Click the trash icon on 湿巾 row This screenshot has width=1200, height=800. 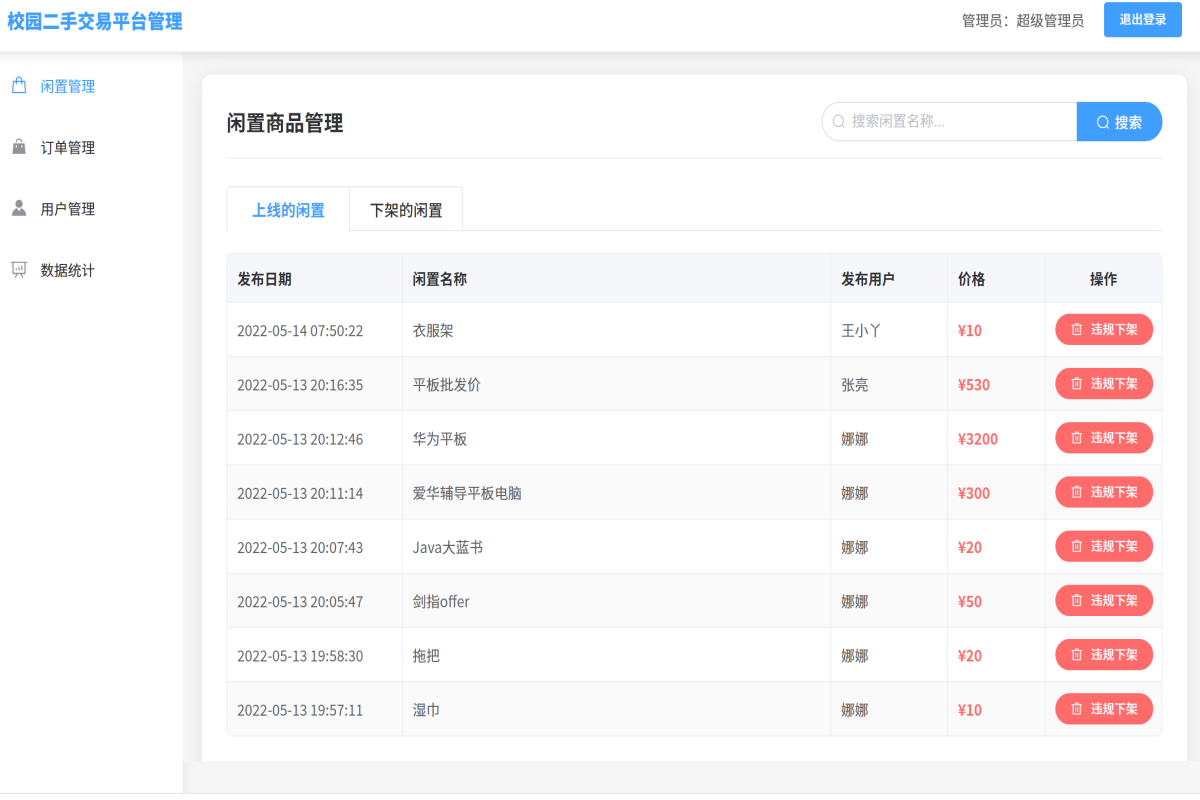[x=1076, y=709]
